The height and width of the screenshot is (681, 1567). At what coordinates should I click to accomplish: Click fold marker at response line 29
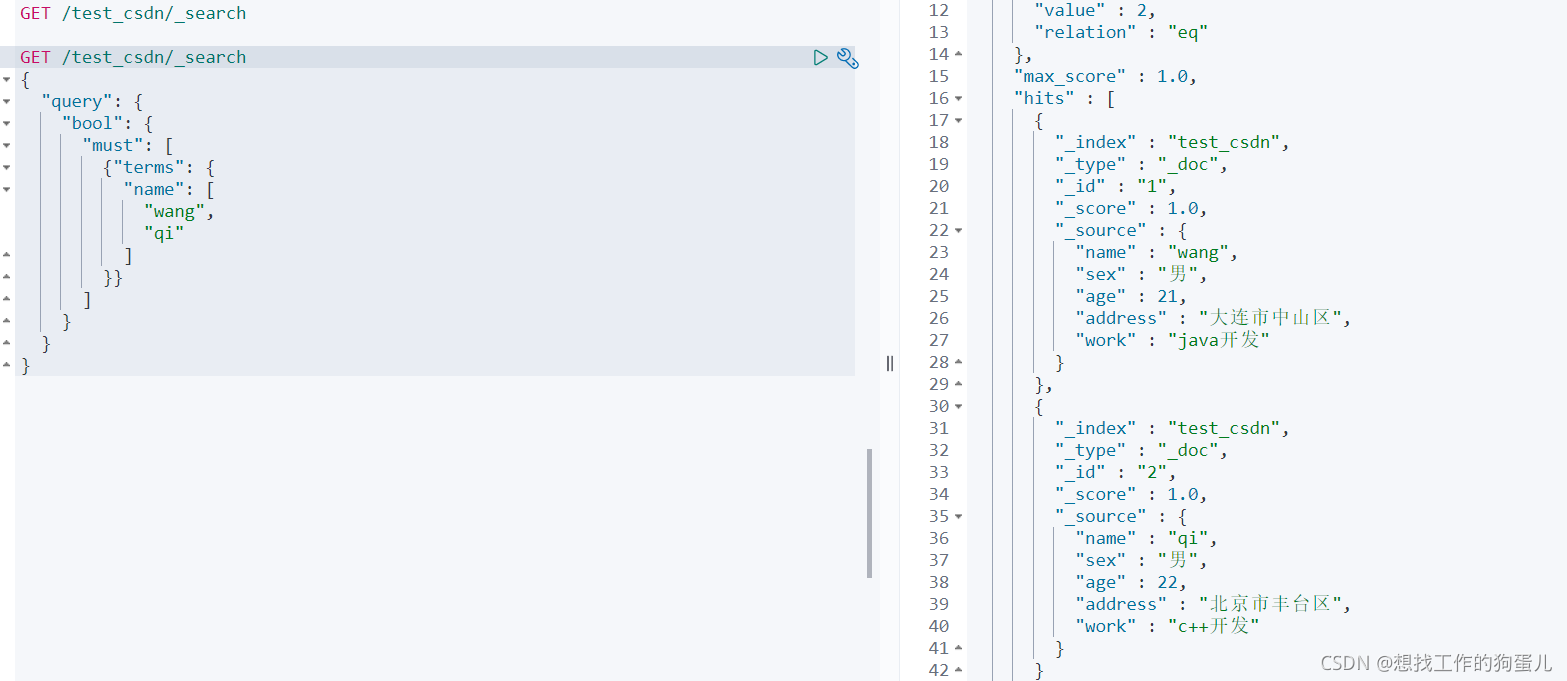(x=959, y=384)
